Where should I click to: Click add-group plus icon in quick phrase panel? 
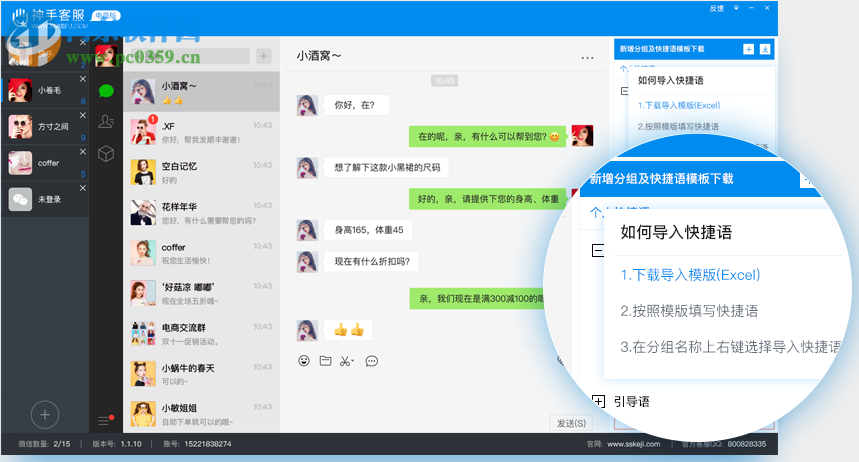coord(748,49)
